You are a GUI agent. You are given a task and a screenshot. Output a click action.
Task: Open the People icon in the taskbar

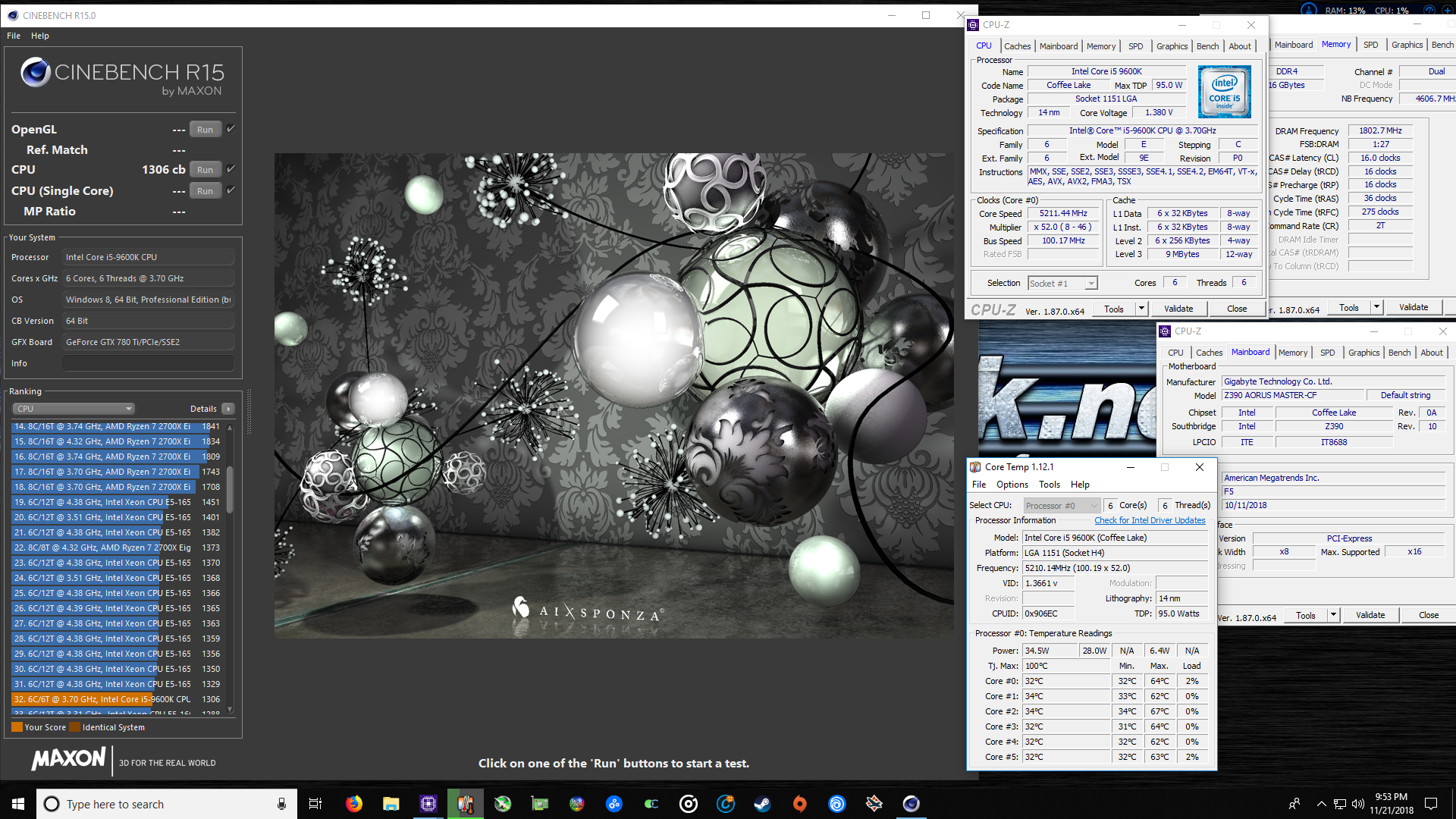(1294, 804)
